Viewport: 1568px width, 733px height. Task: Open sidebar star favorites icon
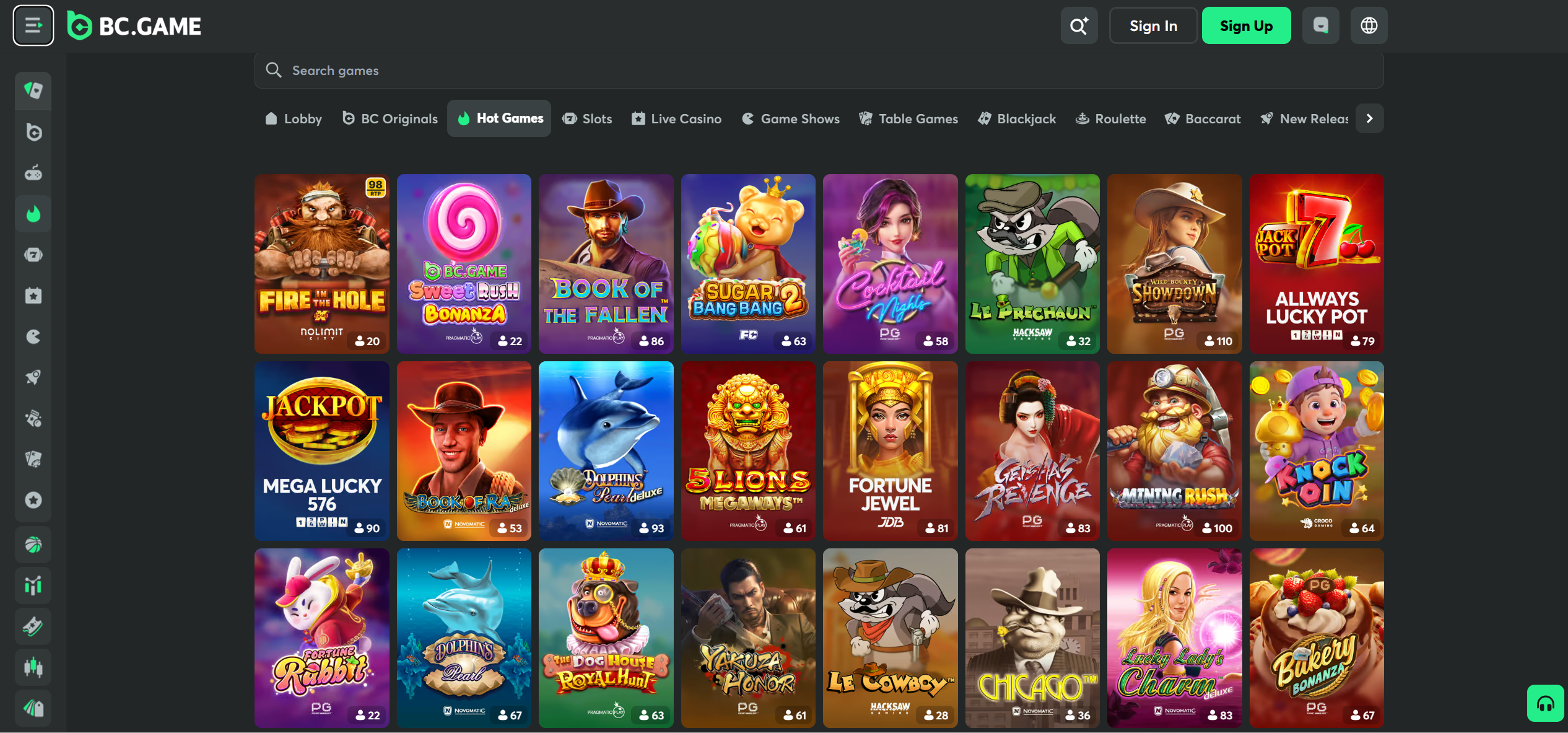point(33,500)
